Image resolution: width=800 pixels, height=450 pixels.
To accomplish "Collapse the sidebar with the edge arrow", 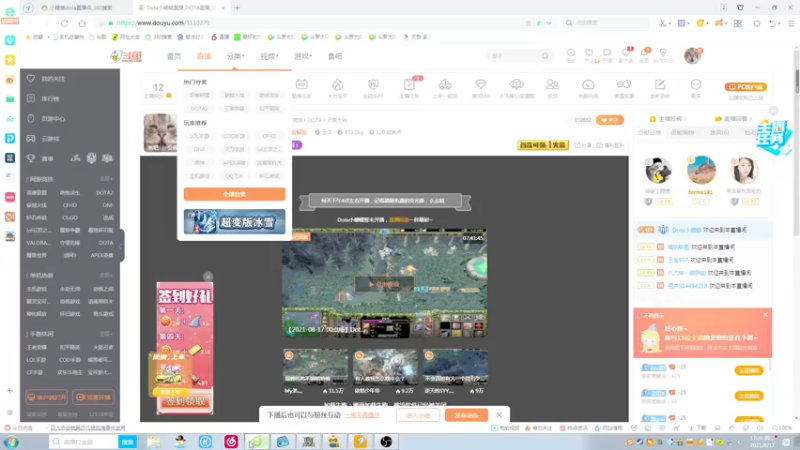I will (121, 246).
